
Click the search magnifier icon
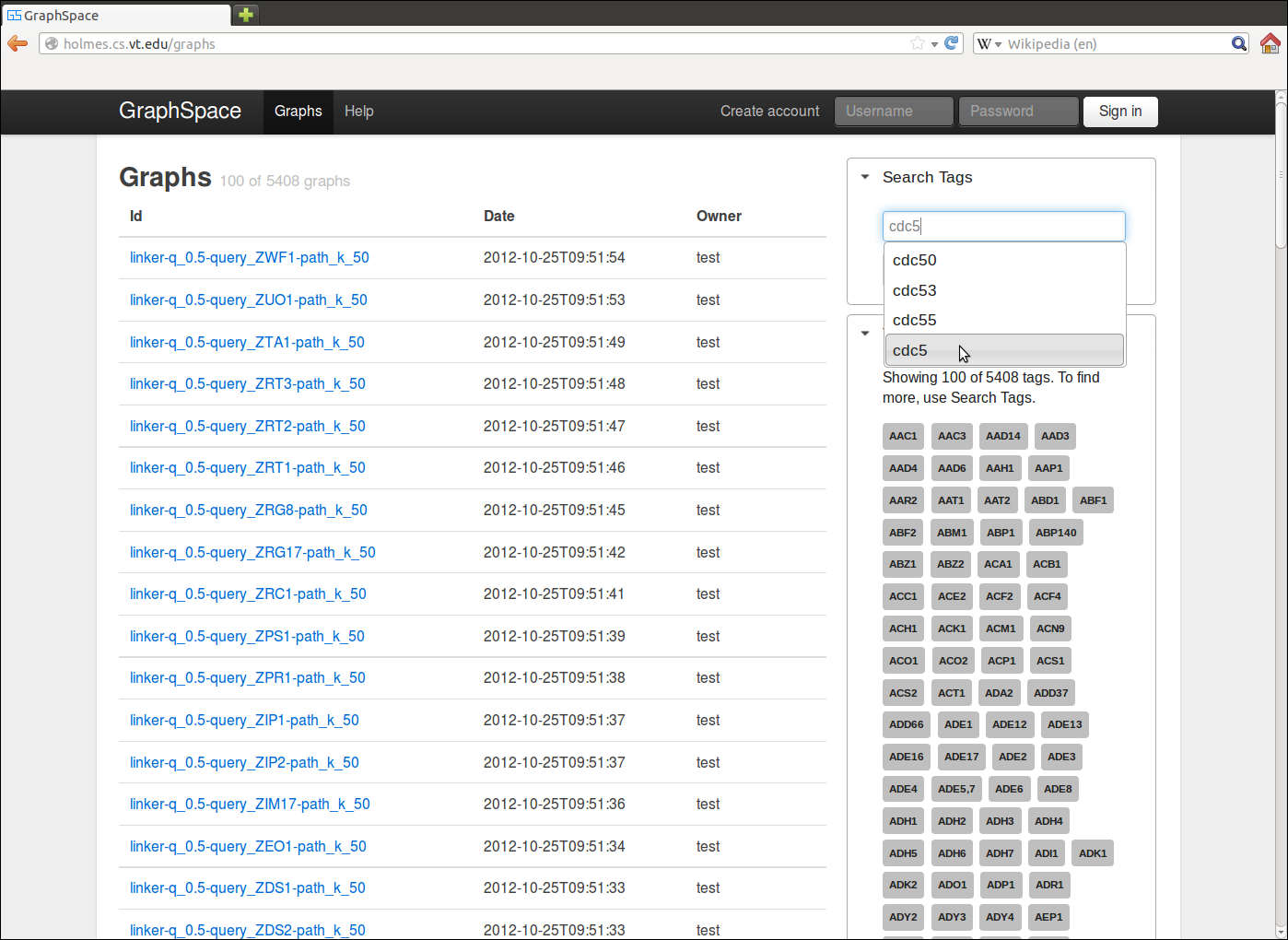(x=1239, y=43)
